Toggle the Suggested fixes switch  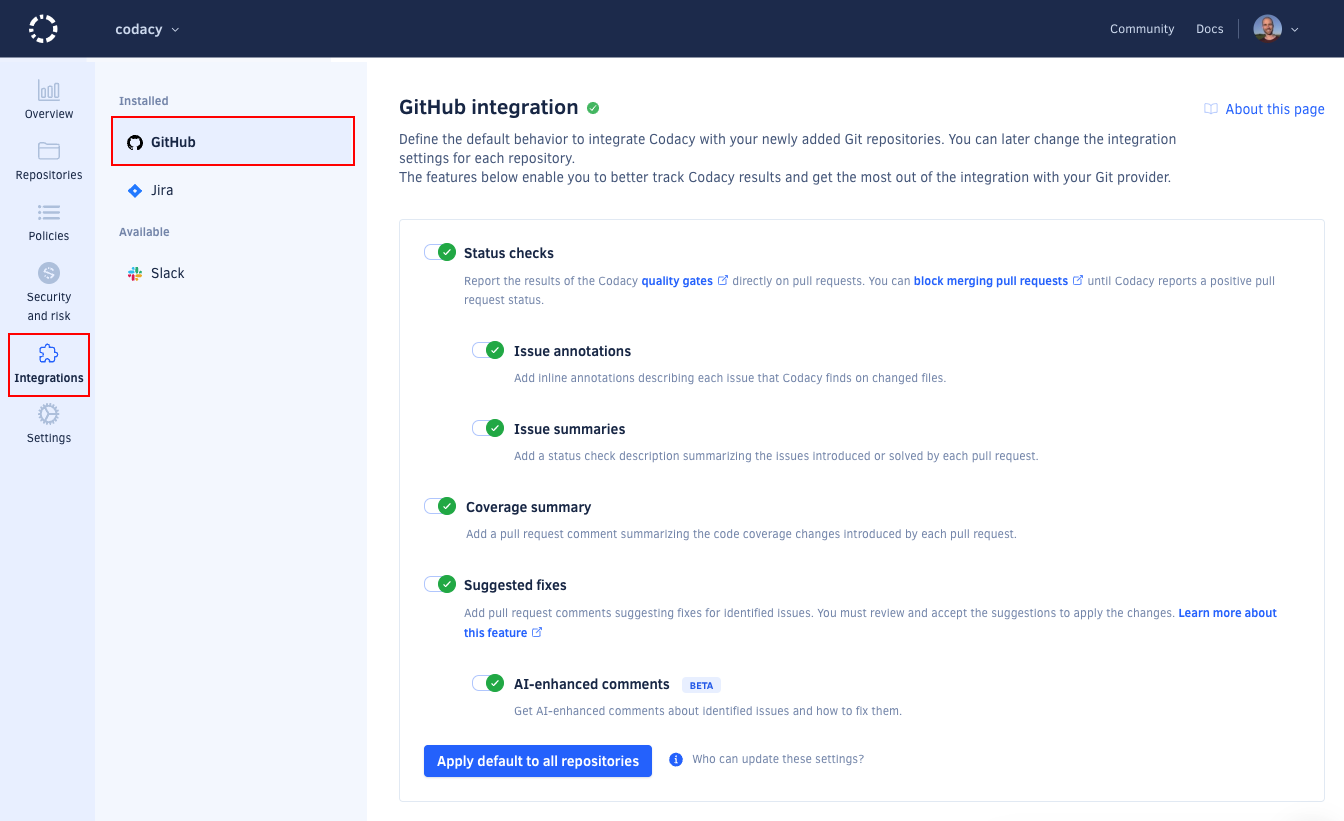coord(440,584)
